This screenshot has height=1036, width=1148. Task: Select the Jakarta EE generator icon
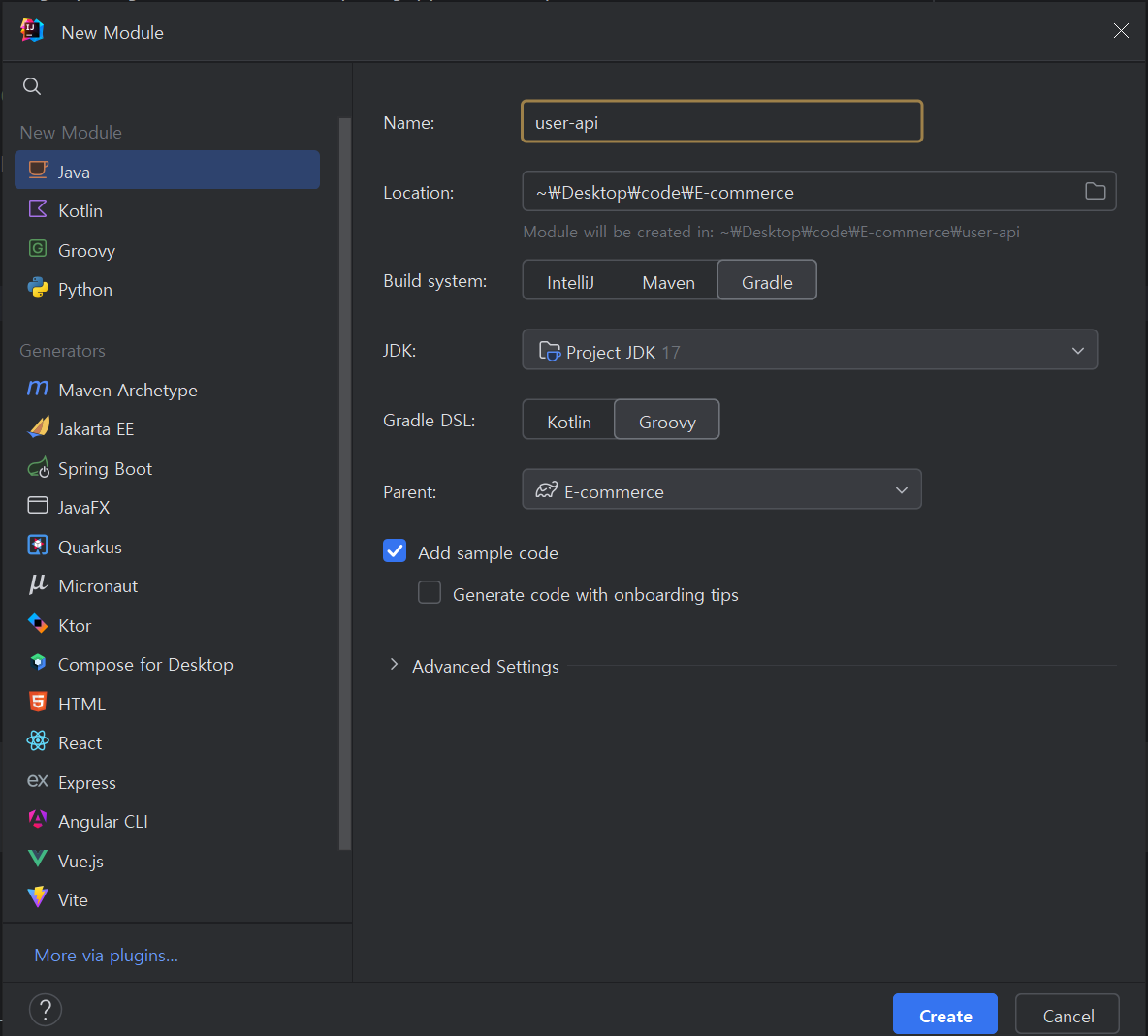38,427
